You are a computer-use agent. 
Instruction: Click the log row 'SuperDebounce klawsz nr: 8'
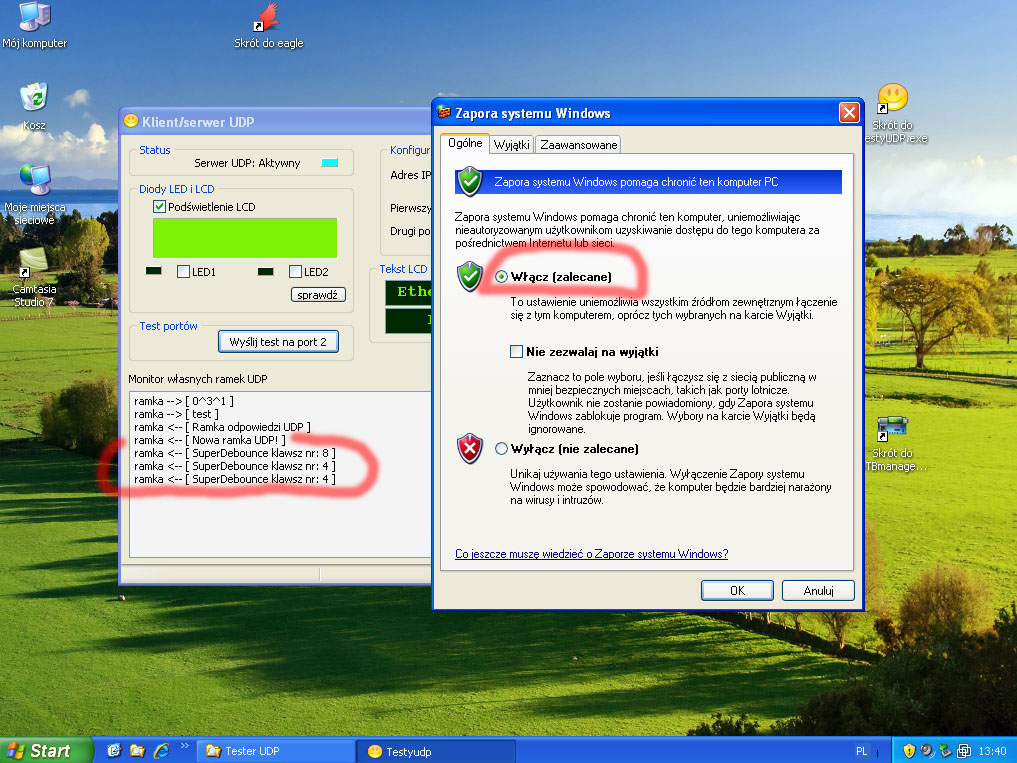click(235, 453)
